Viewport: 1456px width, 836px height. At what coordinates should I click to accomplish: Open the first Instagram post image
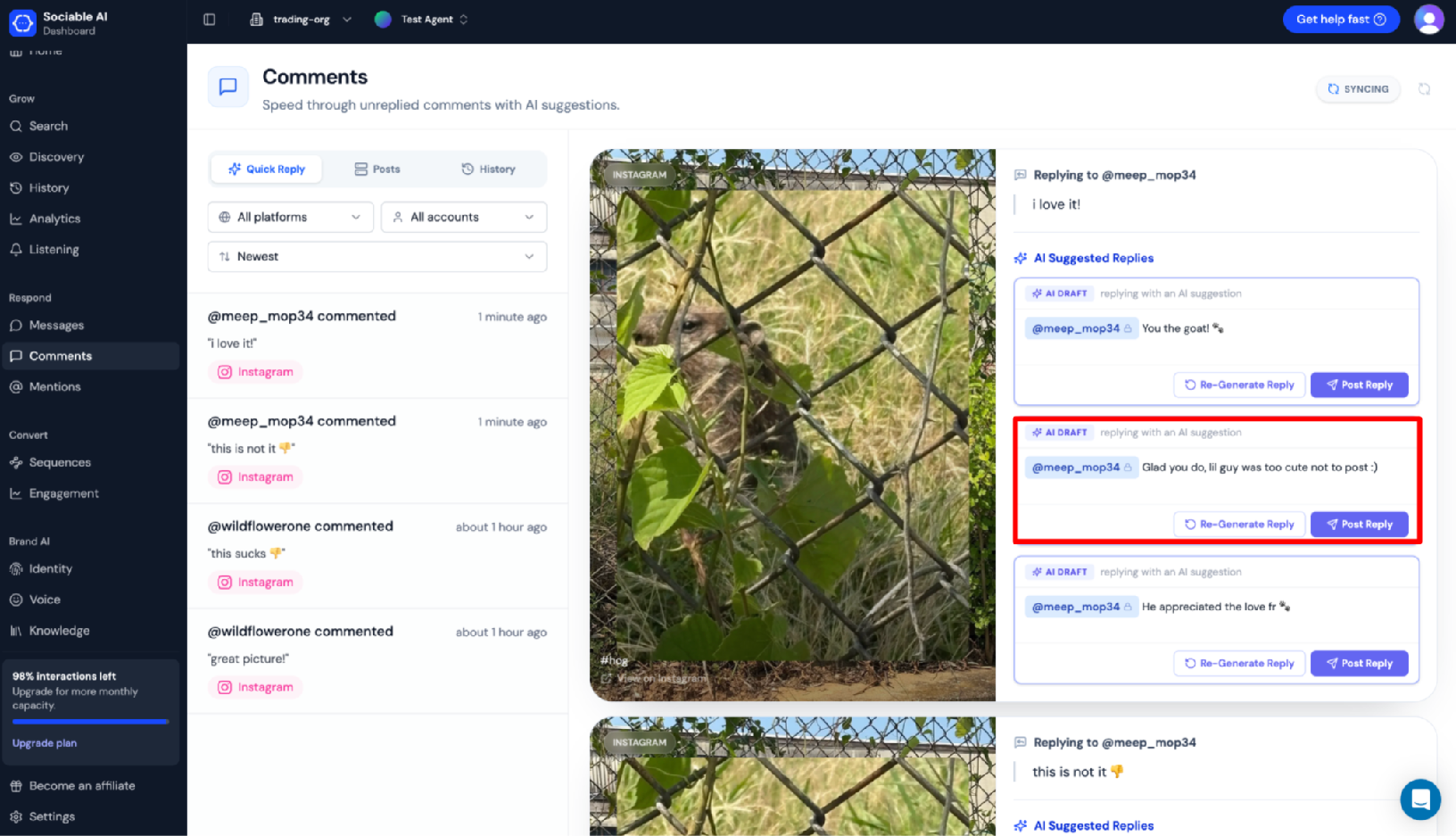(792, 425)
